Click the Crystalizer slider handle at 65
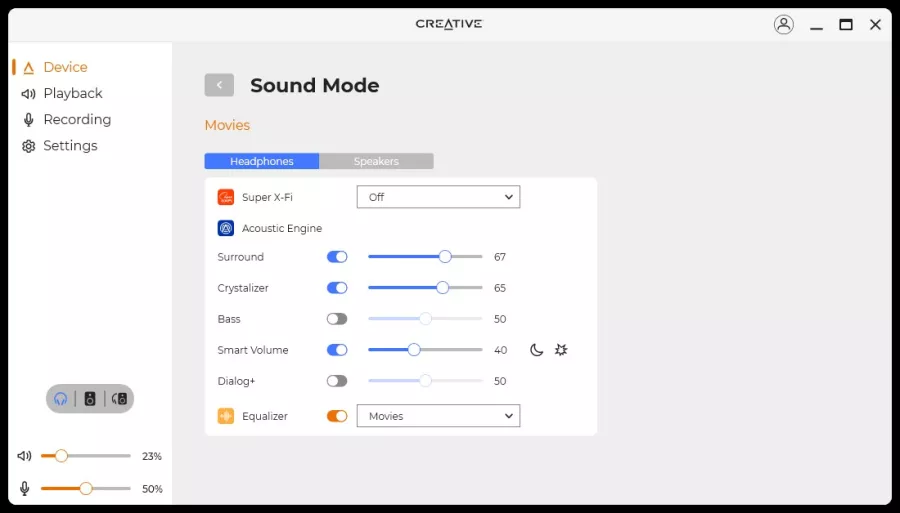Image resolution: width=900 pixels, height=513 pixels. pos(442,287)
